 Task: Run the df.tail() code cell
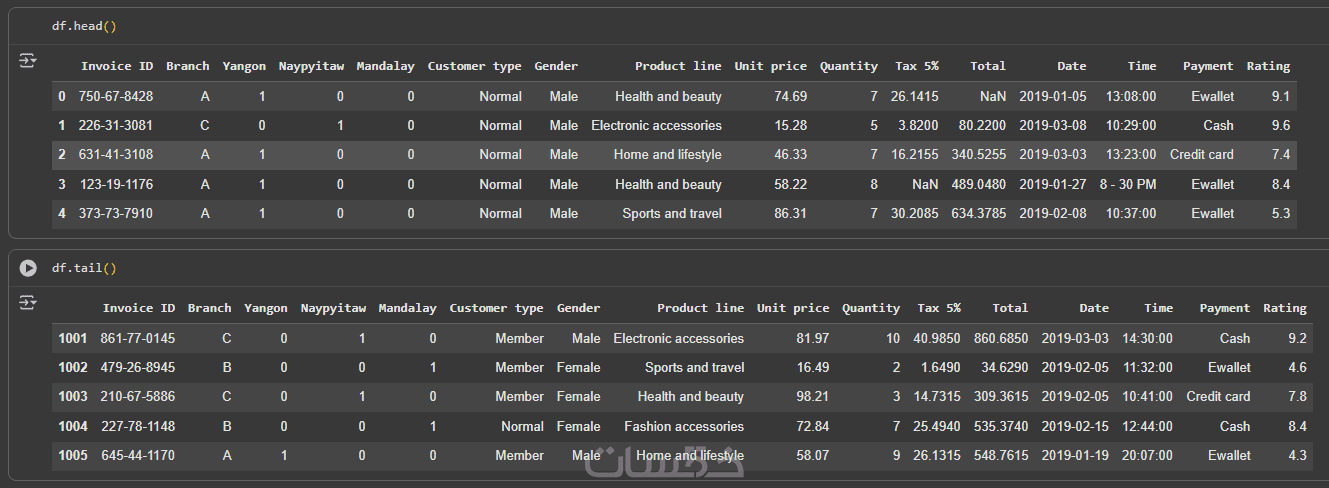(28, 268)
